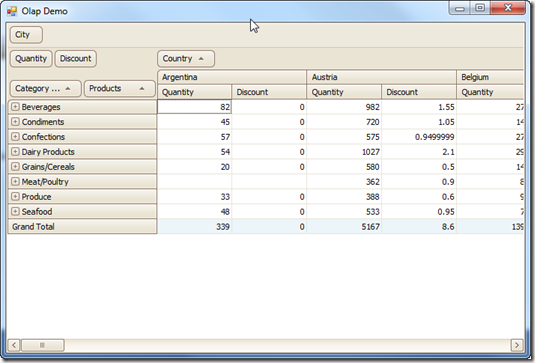The width and height of the screenshot is (535, 363).
Task: Select cell with value 1027
Action: 344,152
